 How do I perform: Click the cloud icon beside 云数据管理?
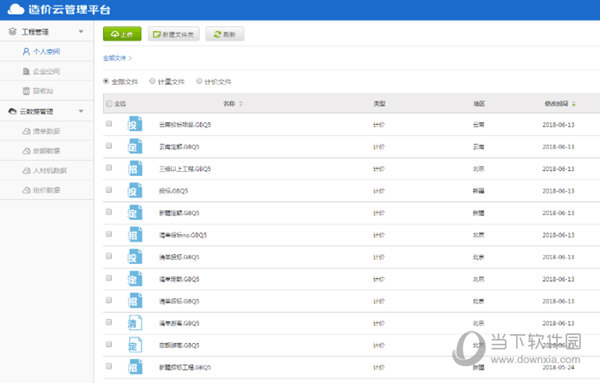click(x=12, y=111)
